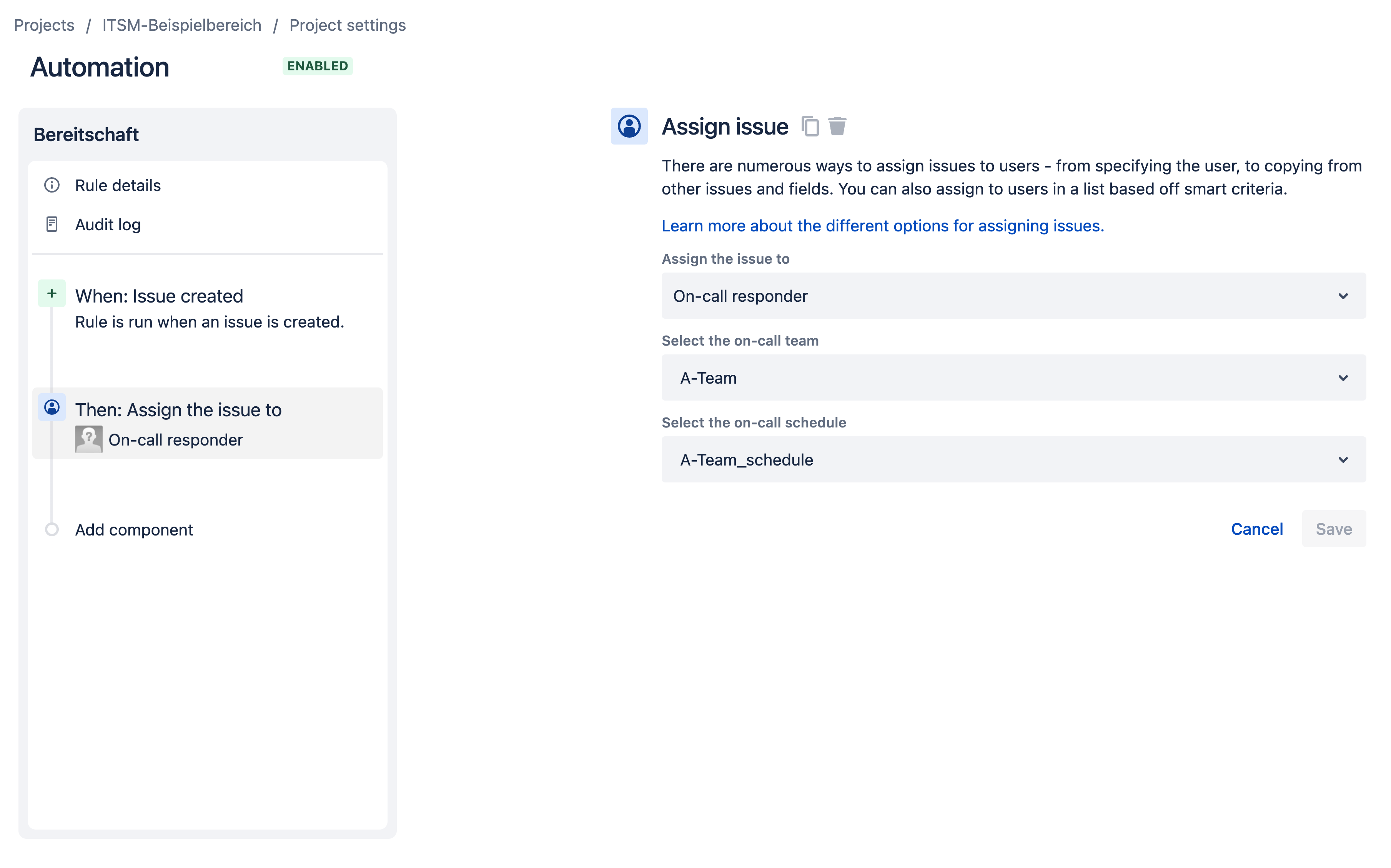
Task: Click the ENABLED status badge
Action: point(318,66)
